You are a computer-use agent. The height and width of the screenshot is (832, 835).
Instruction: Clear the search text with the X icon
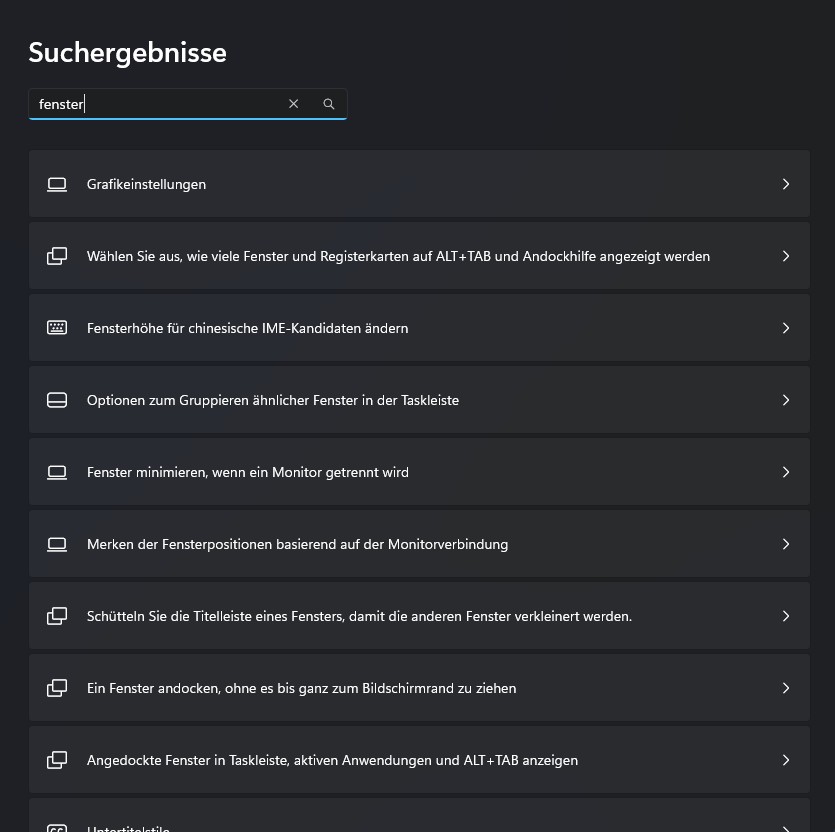tap(293, 104)
